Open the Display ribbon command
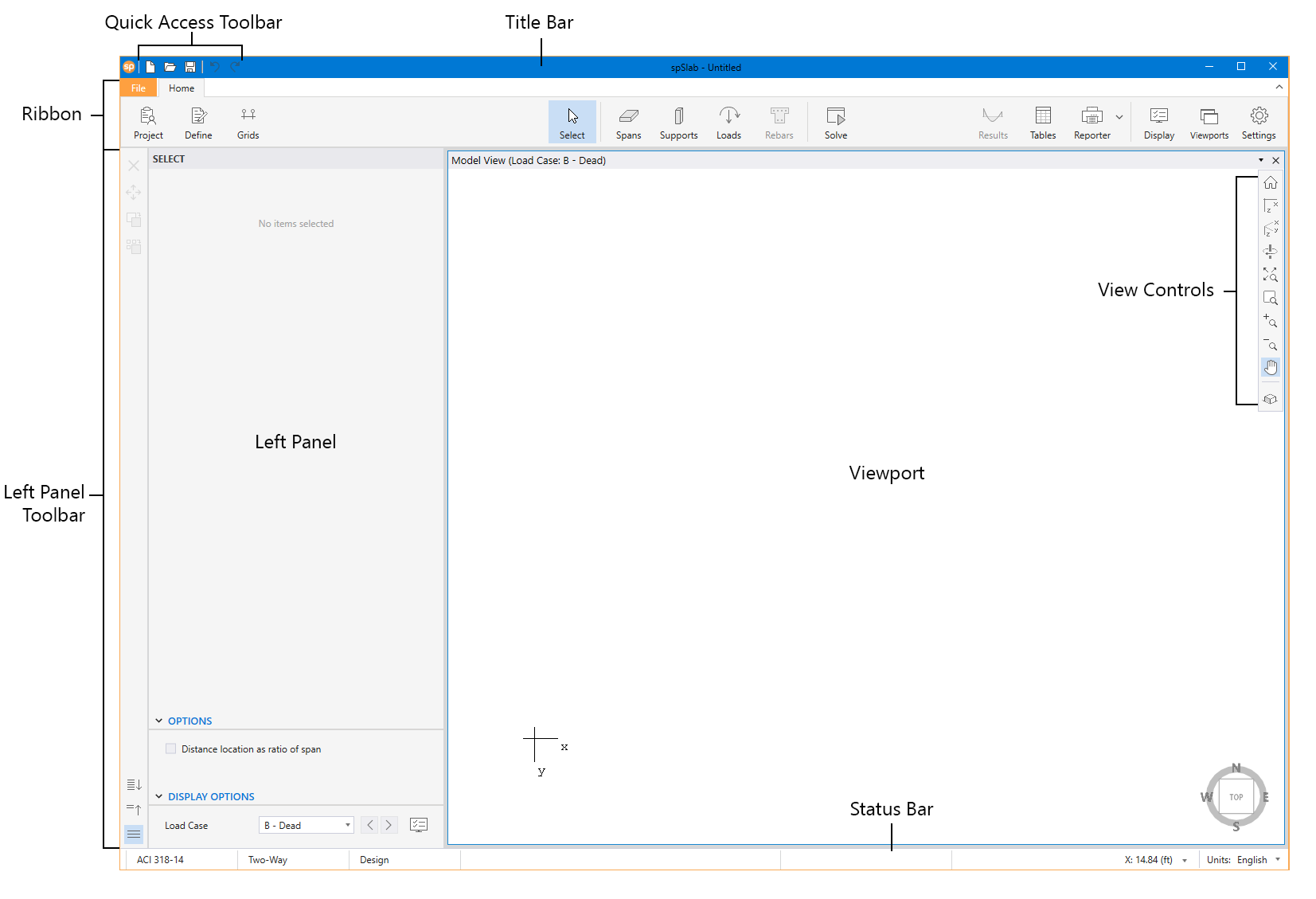1316x899 pixels. pyautogui.click(x=1159, y=123)
